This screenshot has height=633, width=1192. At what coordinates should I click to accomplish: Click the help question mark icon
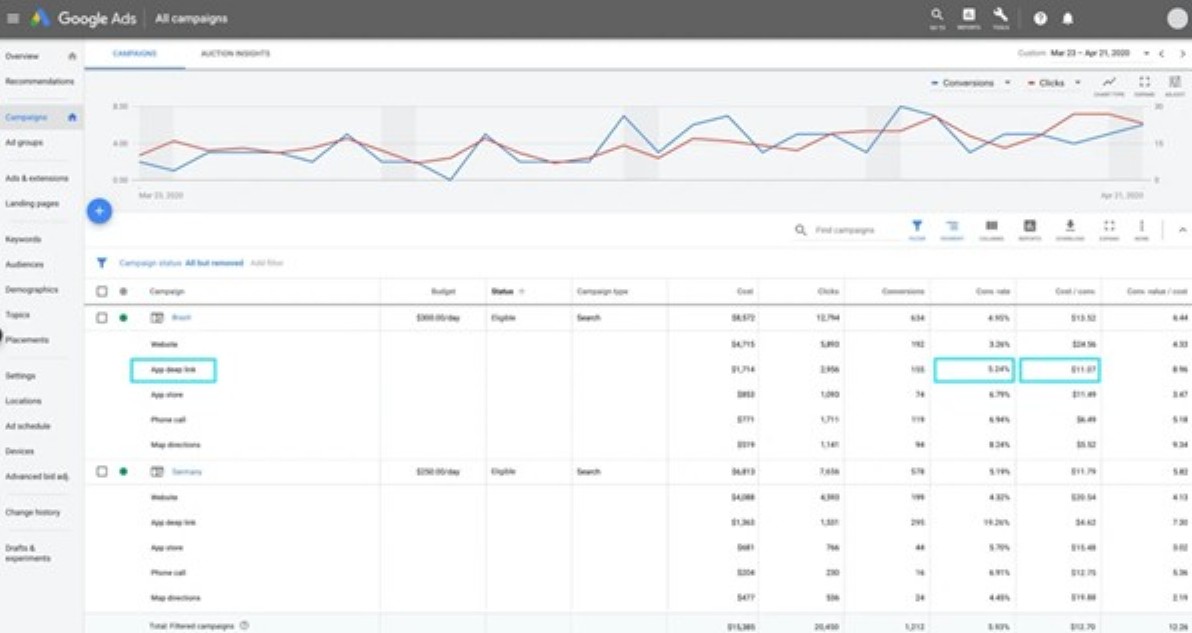point(1040,19)
